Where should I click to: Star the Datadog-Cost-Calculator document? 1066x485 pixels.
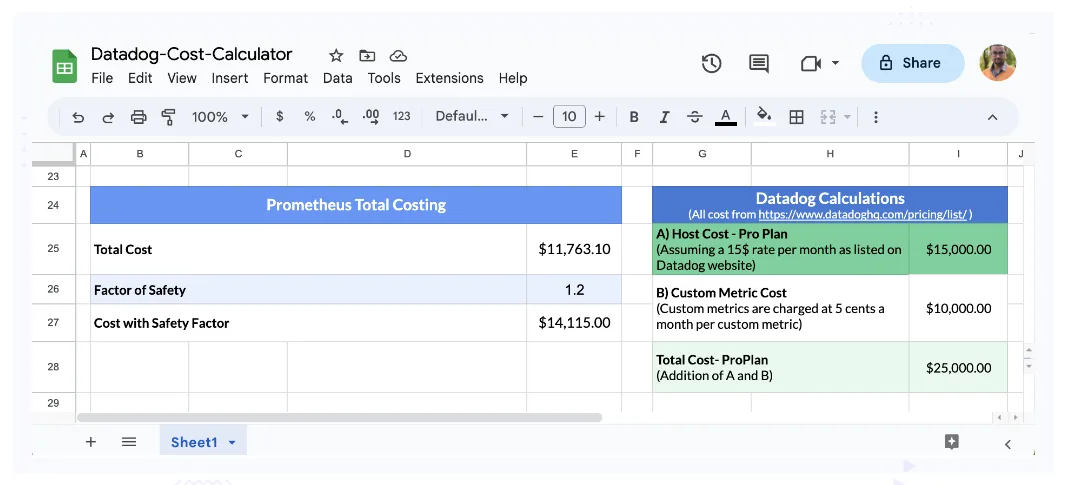pyautogui.click(x=336, y=56)
